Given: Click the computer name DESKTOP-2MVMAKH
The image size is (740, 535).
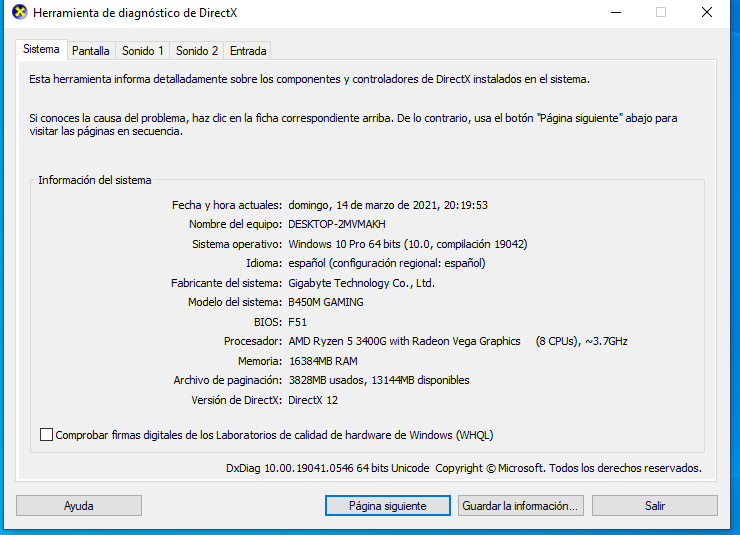Looking at the screenshot, I should pyautogui.click(x=337, y=224).
